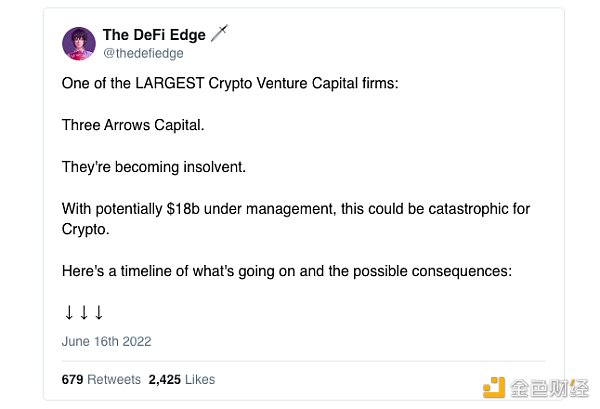Click the 'Here's a timeline' sentence

287,271
